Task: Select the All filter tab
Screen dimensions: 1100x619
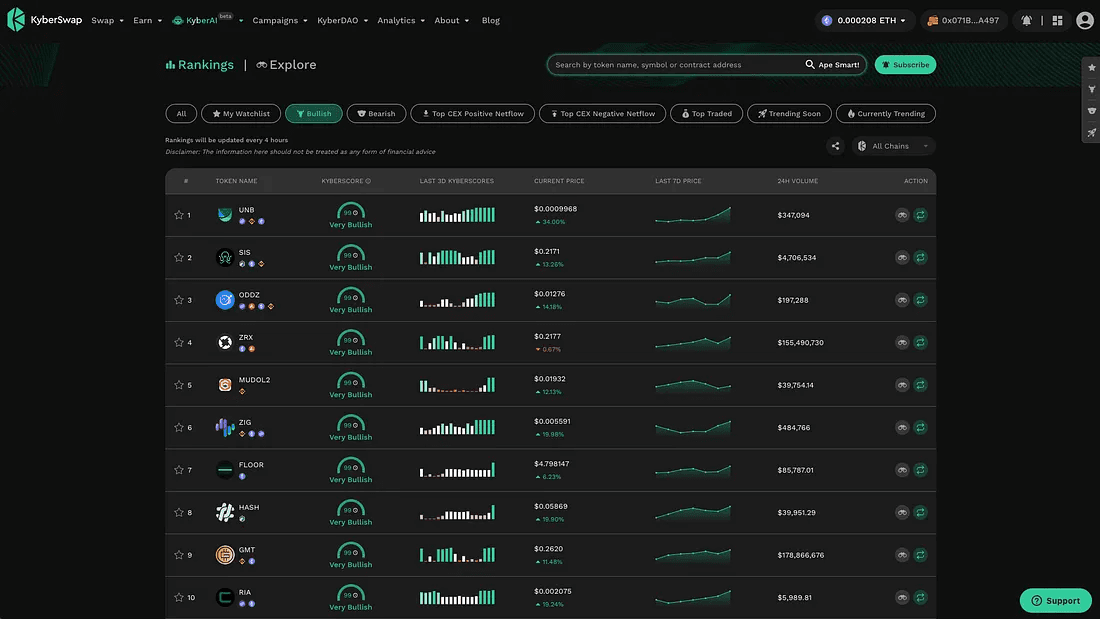Action: pyautogui.click(x=181, y=114)
